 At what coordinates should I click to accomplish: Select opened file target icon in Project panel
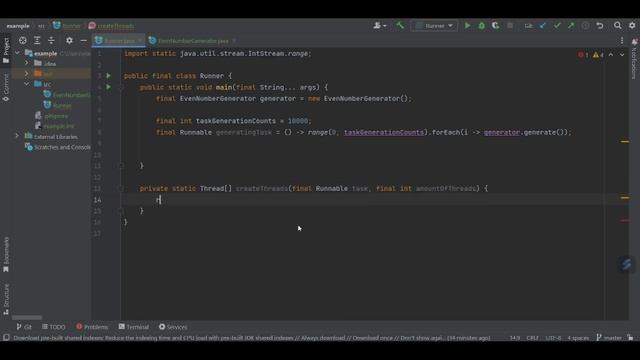coord(23,40)
